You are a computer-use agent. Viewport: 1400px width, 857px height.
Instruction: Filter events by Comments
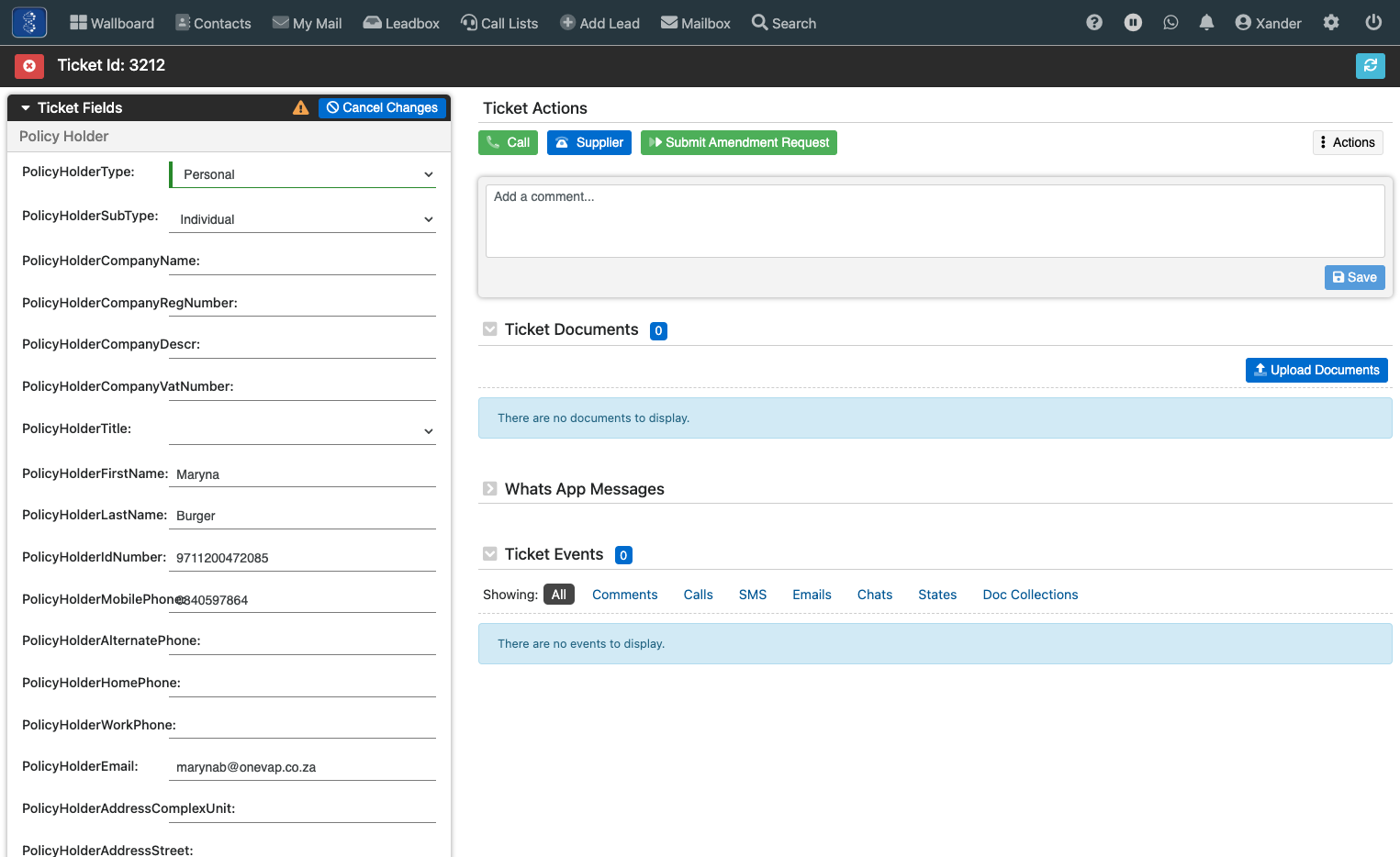point(625,595)
